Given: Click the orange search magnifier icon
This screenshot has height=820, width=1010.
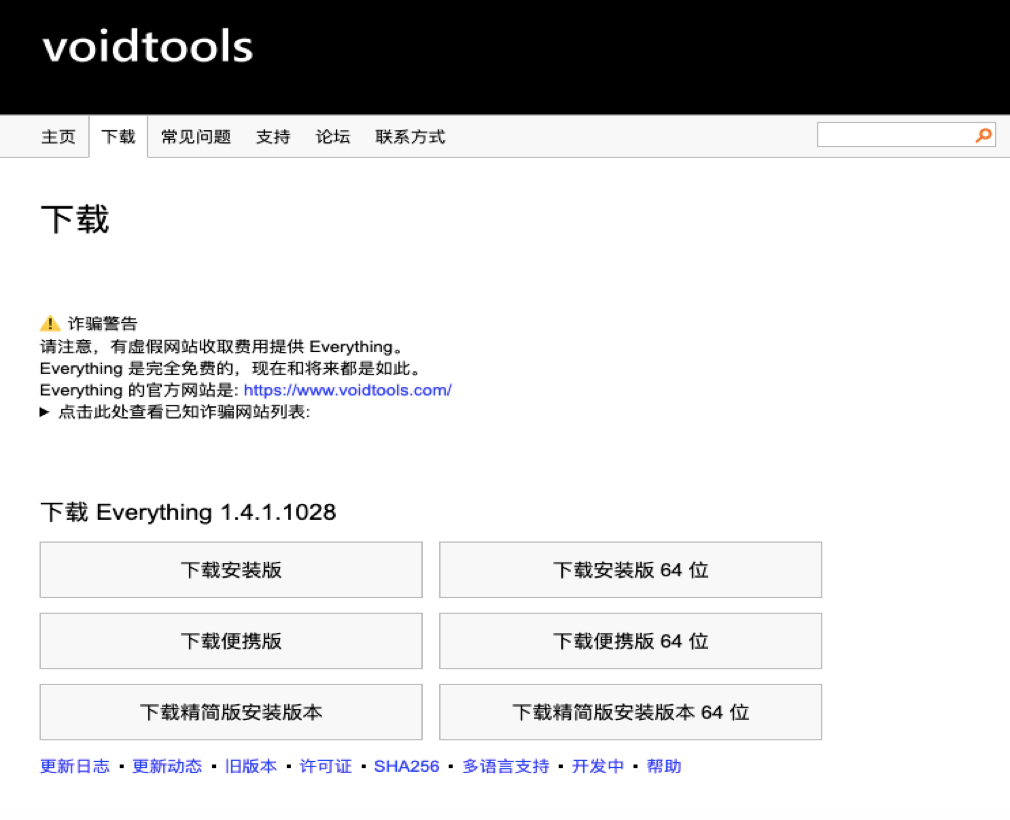Looking at the screenshot, I should point(984,135).
